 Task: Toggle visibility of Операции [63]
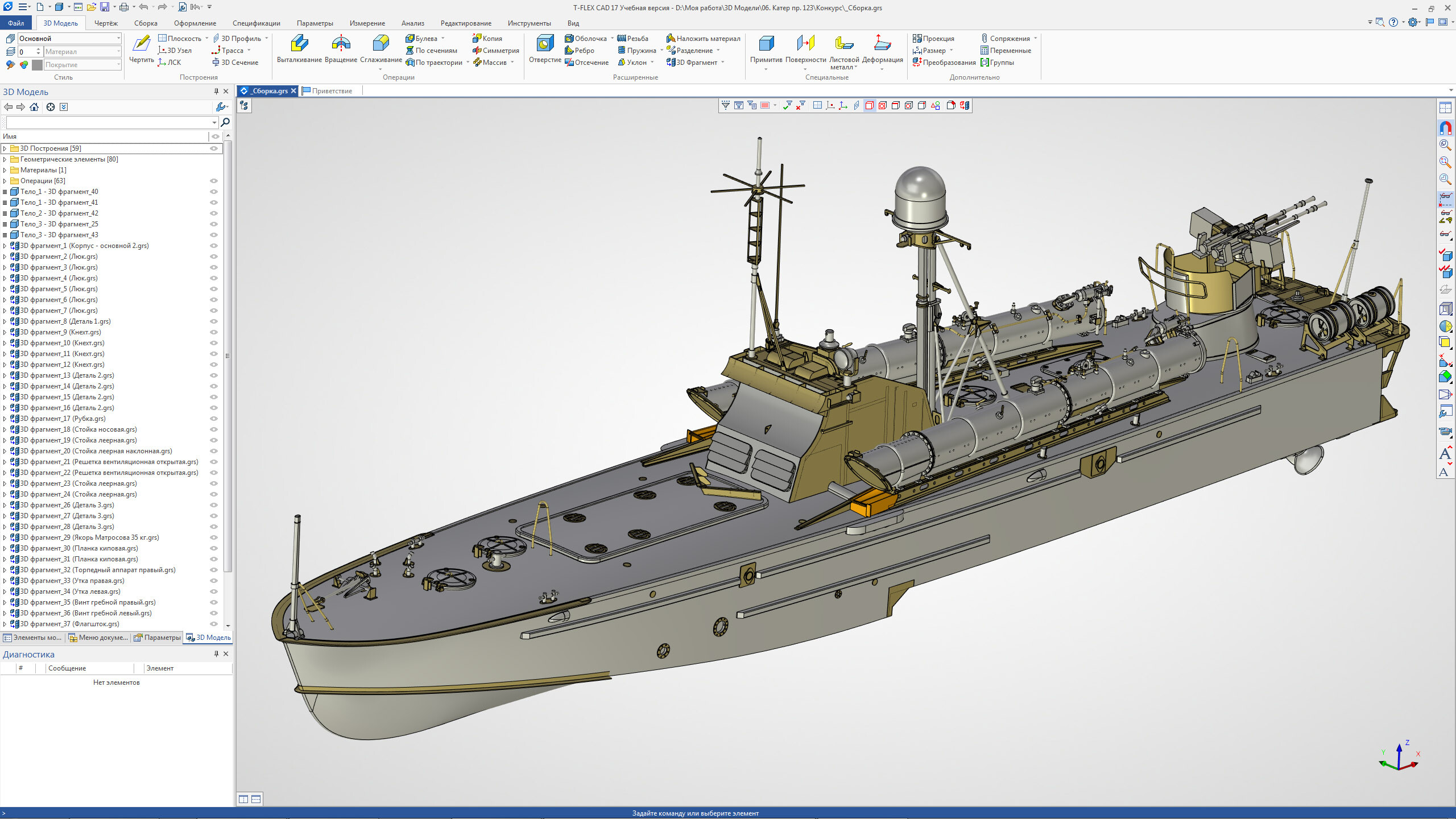pyautogui.click(x=214, y=181)
